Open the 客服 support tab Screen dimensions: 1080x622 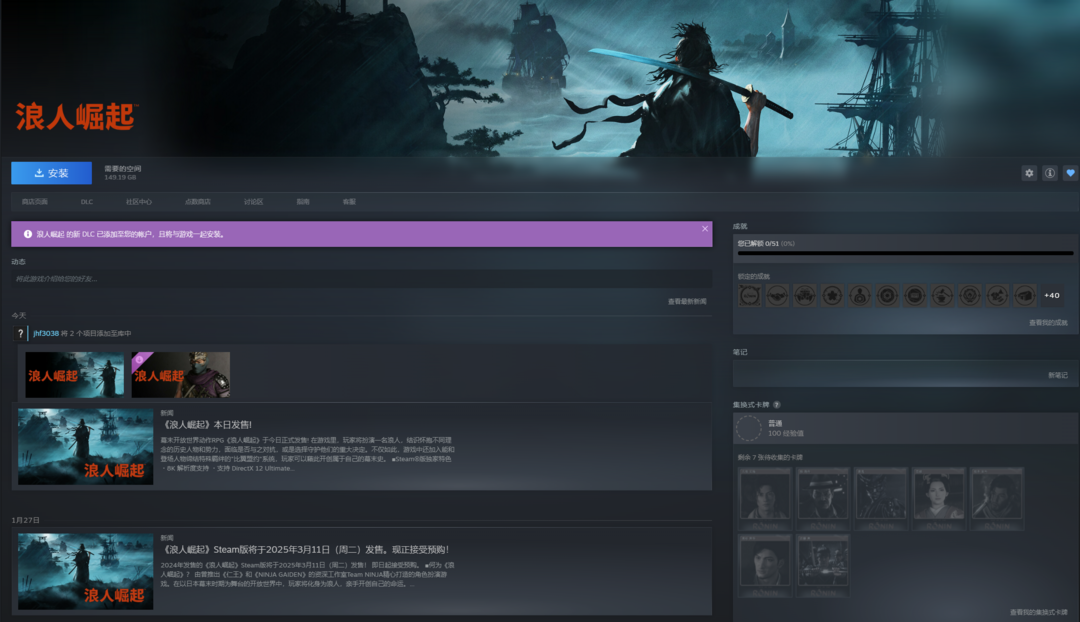click(x=349, y=202)
